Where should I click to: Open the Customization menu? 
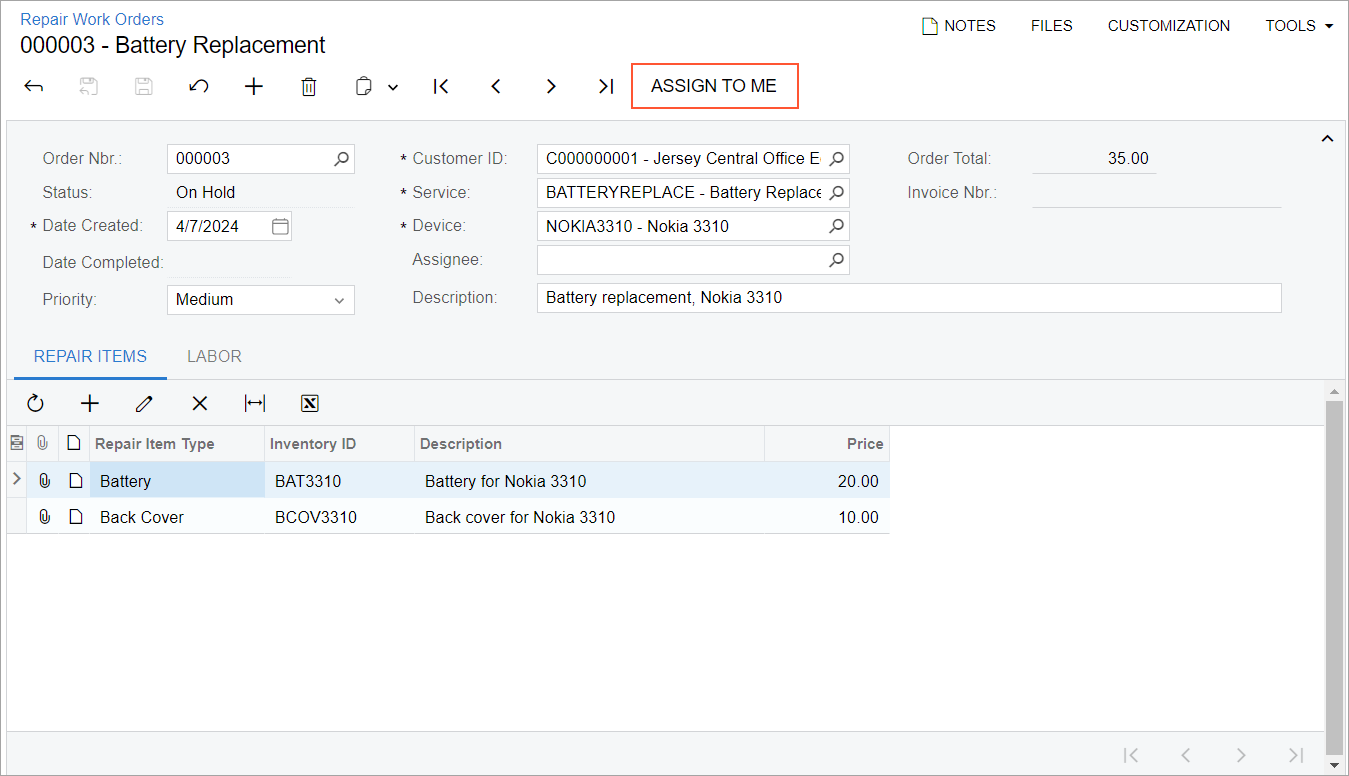point(1168,26)
